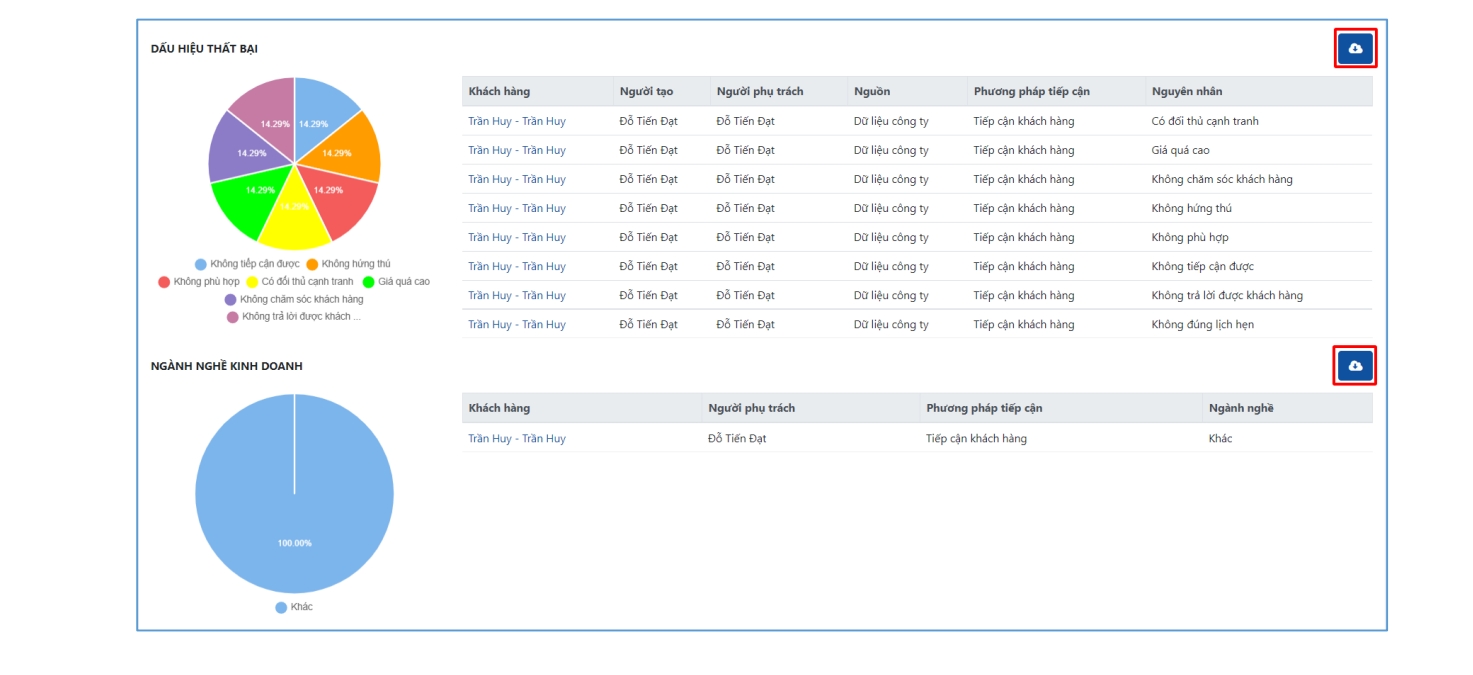
Task: Toggle the 'Không hứng thú' legend entry
Action: [348, 264]
